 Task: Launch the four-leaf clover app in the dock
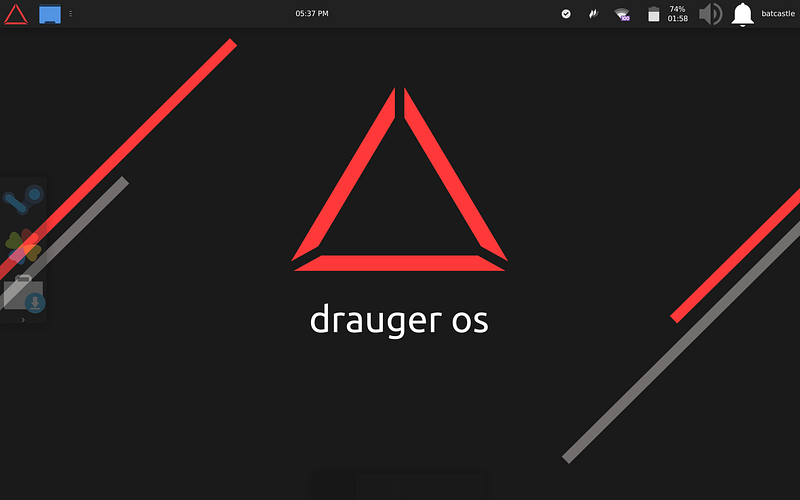pos(23,247)
